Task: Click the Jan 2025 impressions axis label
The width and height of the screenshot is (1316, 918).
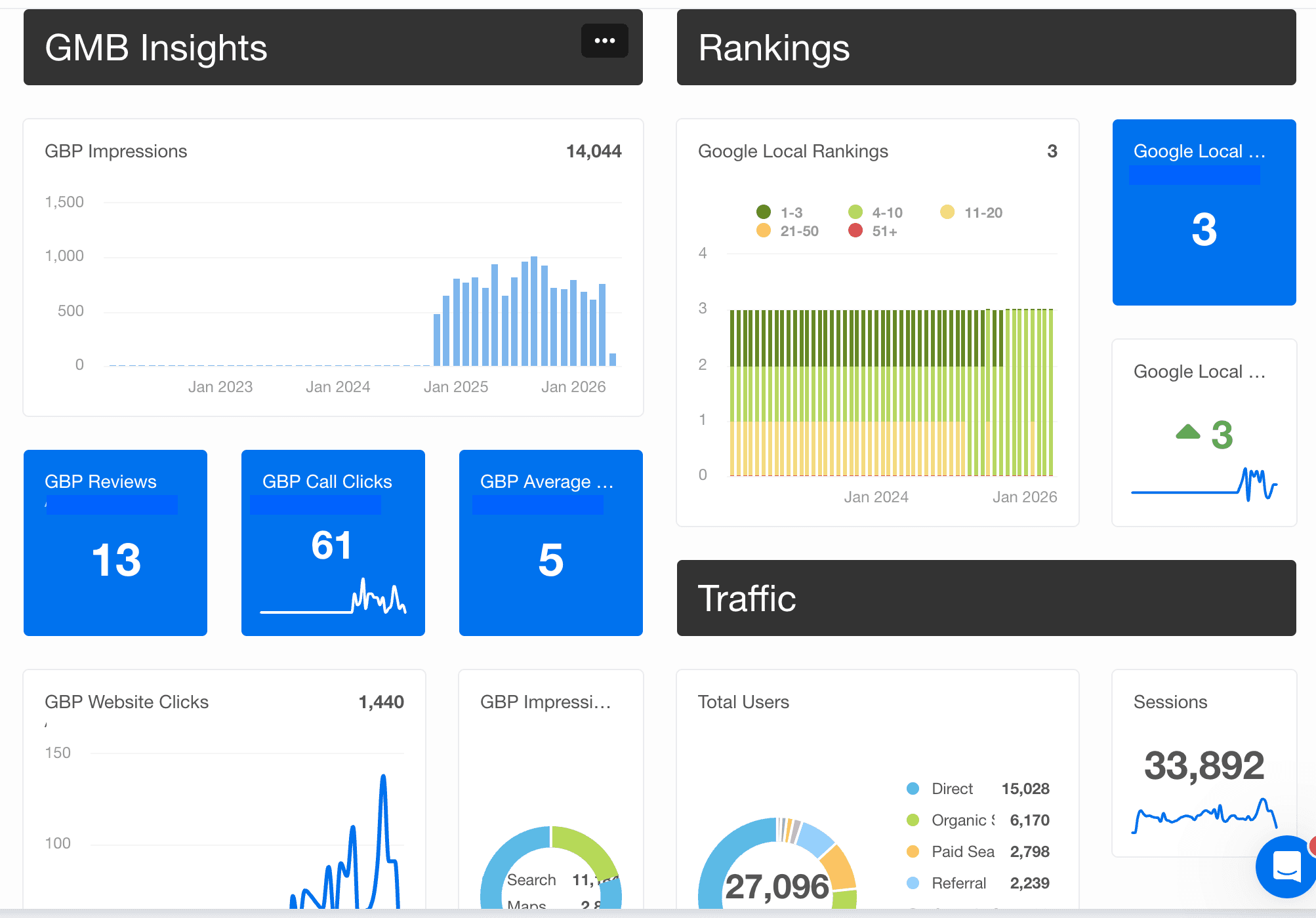Action: click(456, 387)
